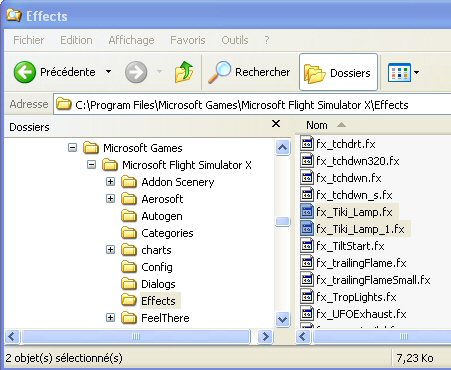Toggle the Dossiers folders pane button
This screenshot has width=451, height=370.
(x=338, y=72)
